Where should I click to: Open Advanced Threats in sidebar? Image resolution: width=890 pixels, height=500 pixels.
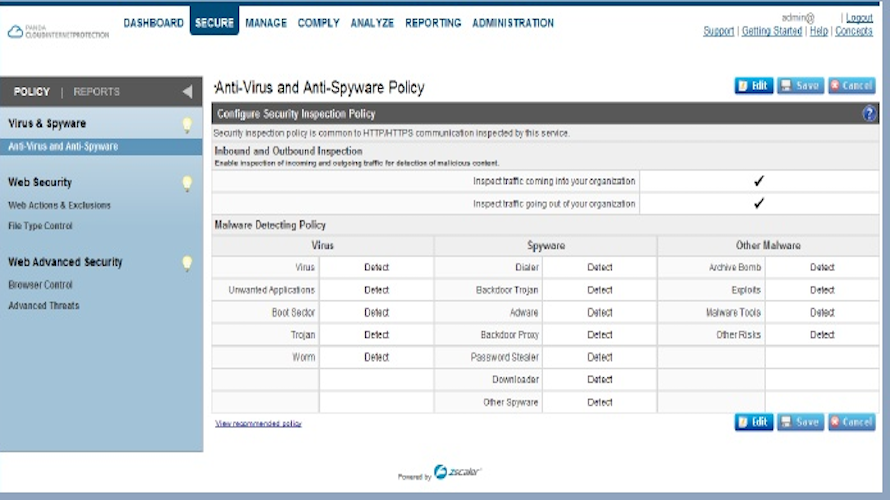point(43,306)
